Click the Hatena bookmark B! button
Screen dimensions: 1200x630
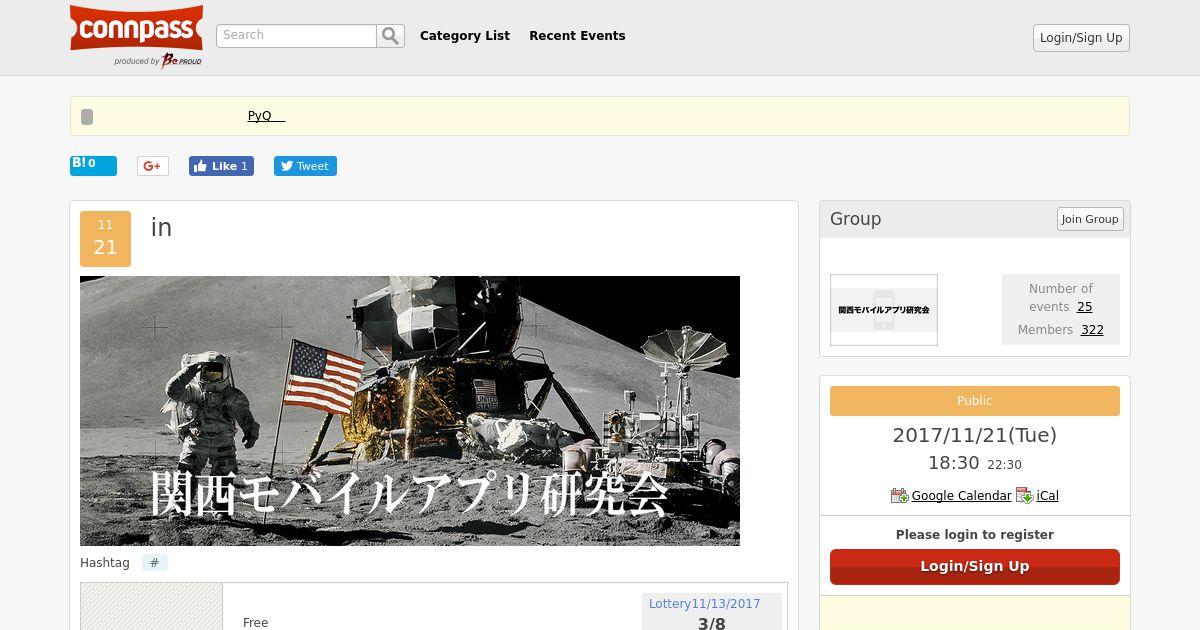coord(93,165)
